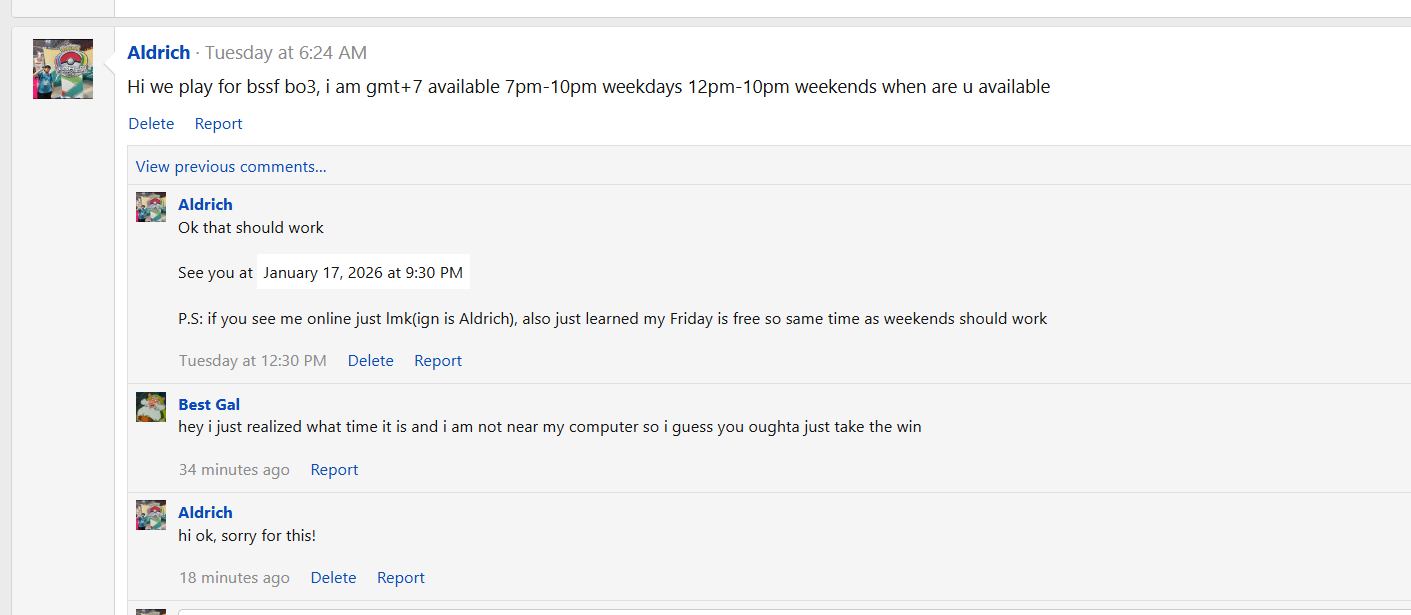Report Best Gal's comment
The image size is (1411, 615).
click(x=334, y=470)
